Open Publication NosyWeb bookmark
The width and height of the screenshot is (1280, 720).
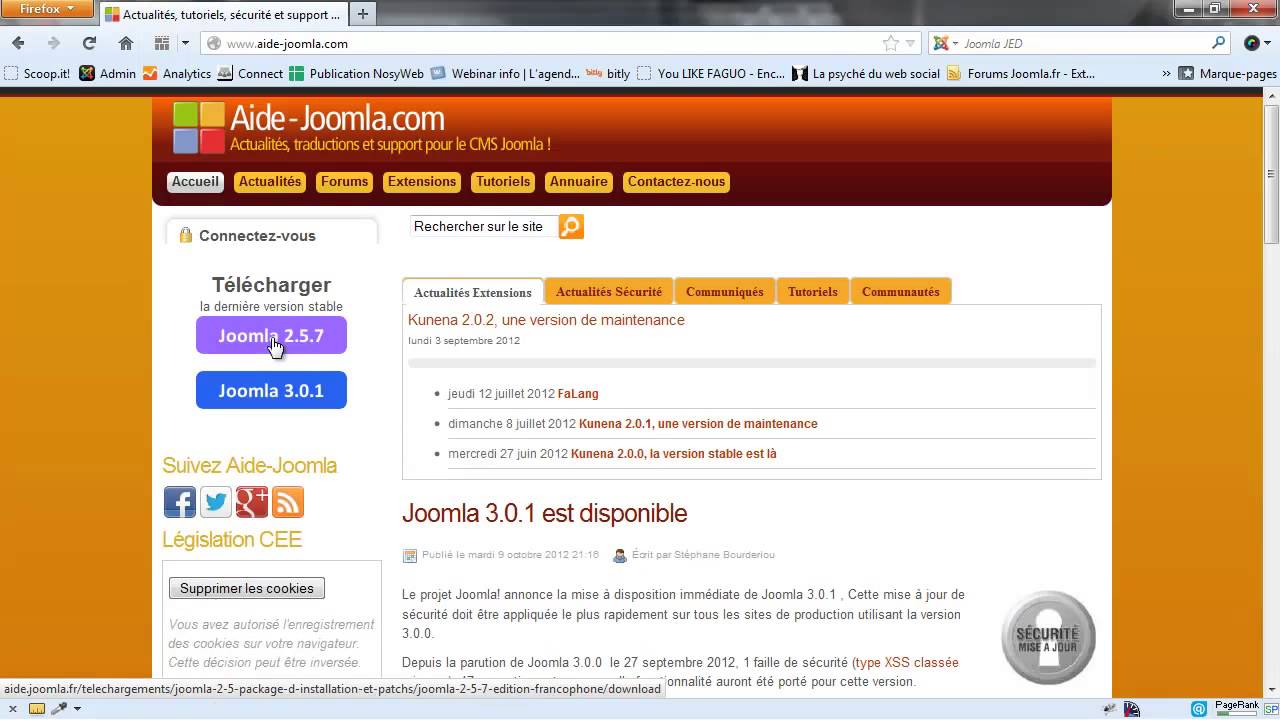click(x=356, y=73)
